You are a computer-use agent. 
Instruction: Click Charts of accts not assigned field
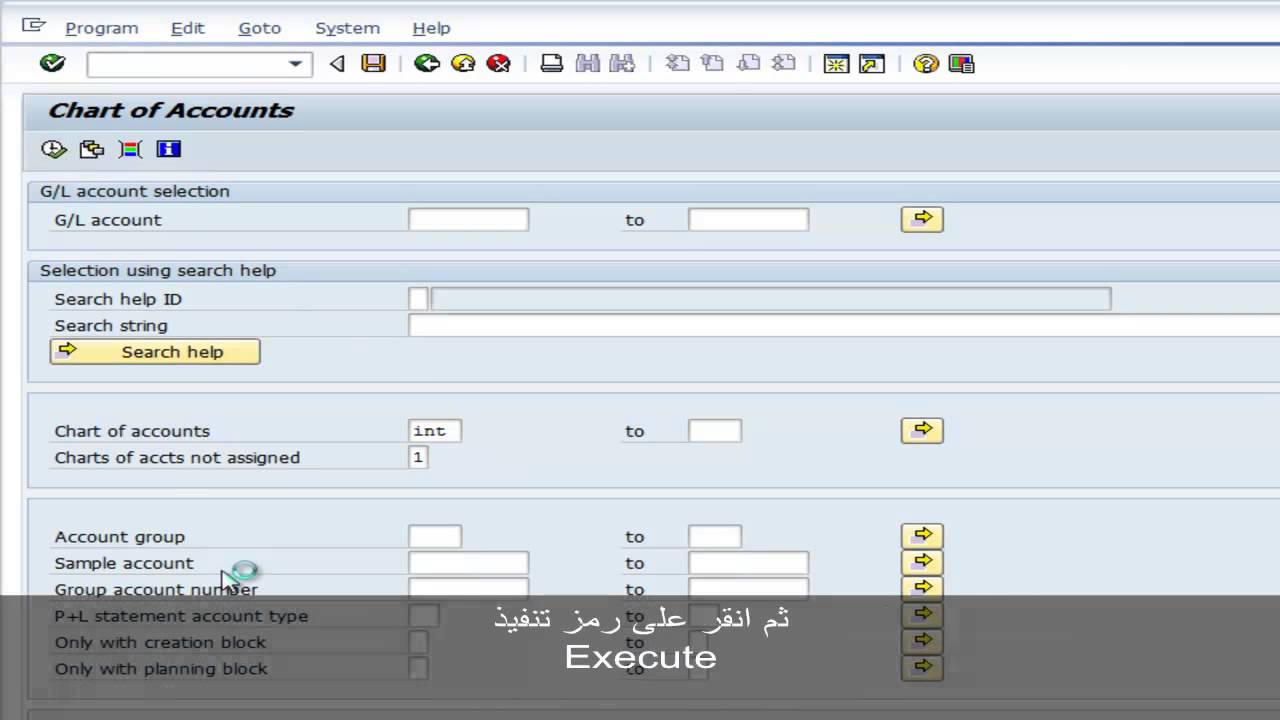click(x=418, y=457)
